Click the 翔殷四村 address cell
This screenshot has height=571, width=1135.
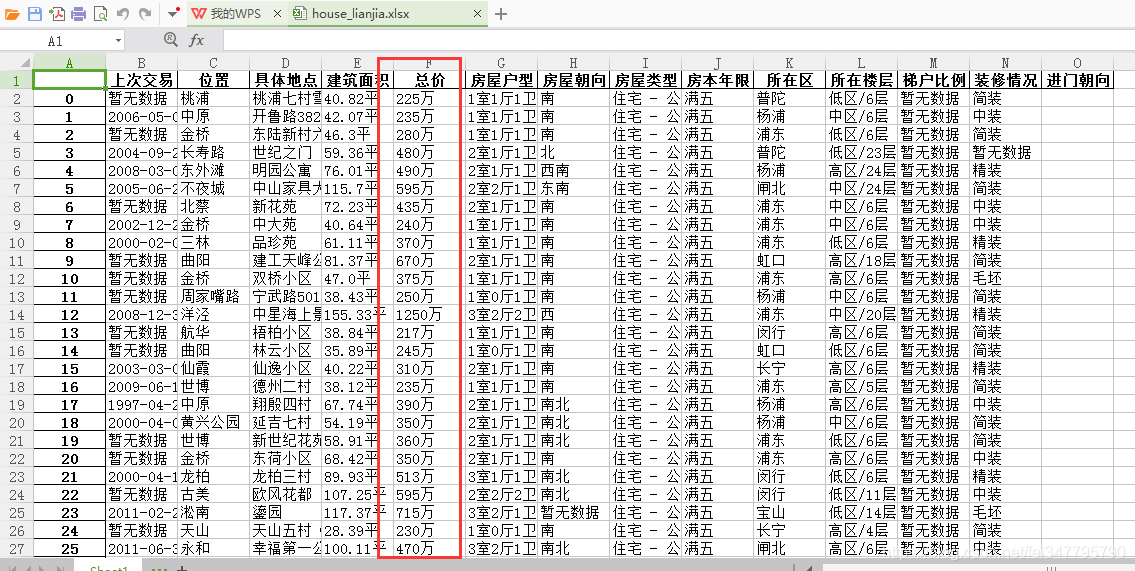(285, 404)
